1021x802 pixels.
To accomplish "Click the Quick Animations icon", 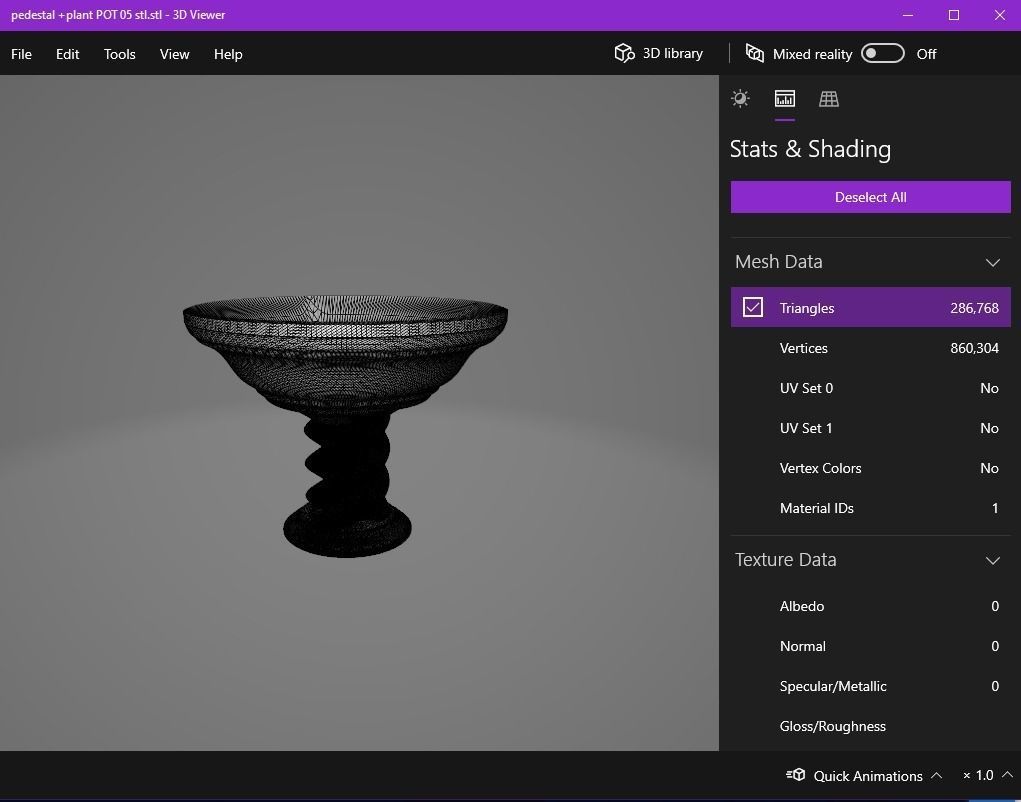I will coord(796,775).
